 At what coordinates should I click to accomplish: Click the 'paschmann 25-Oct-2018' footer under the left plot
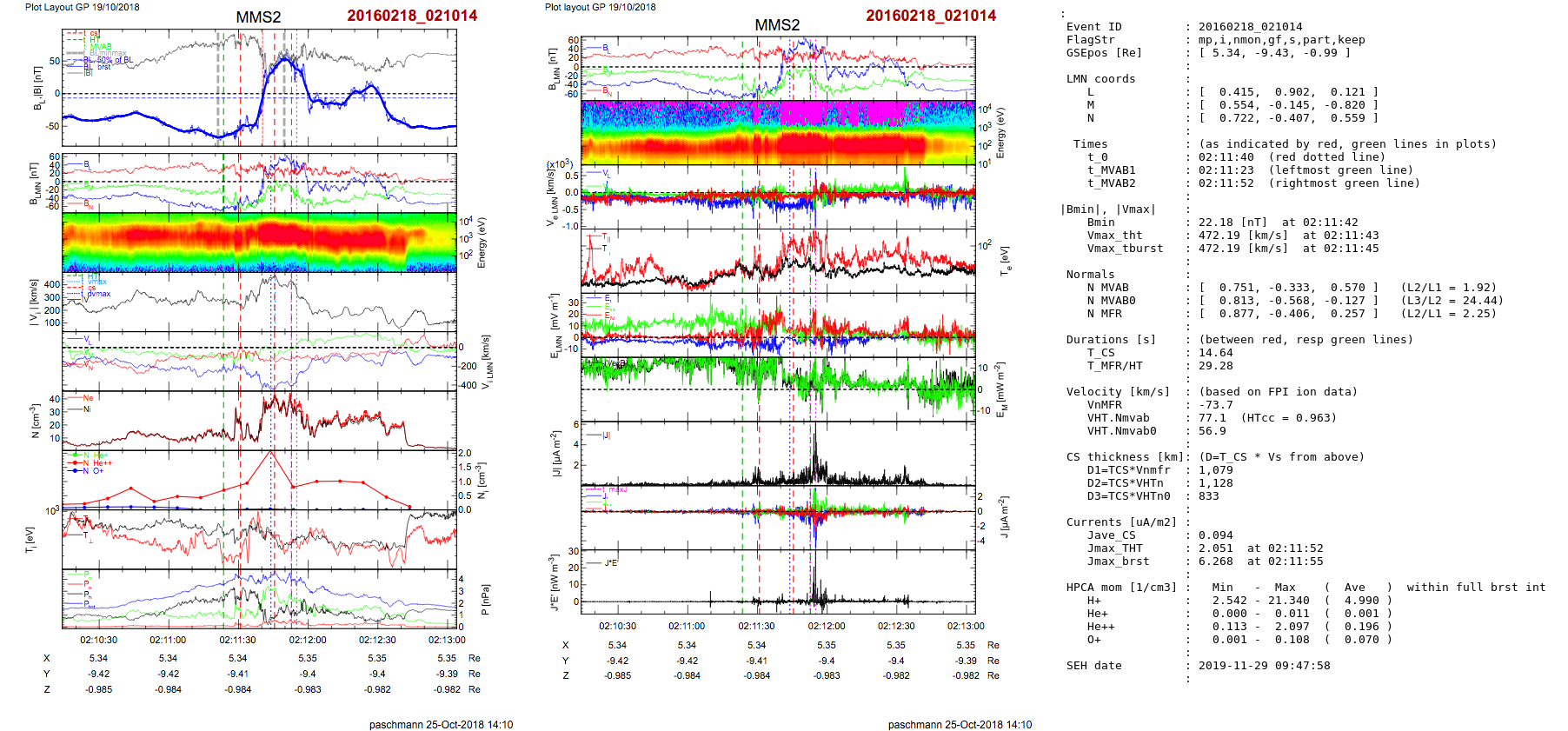[441, 724]
